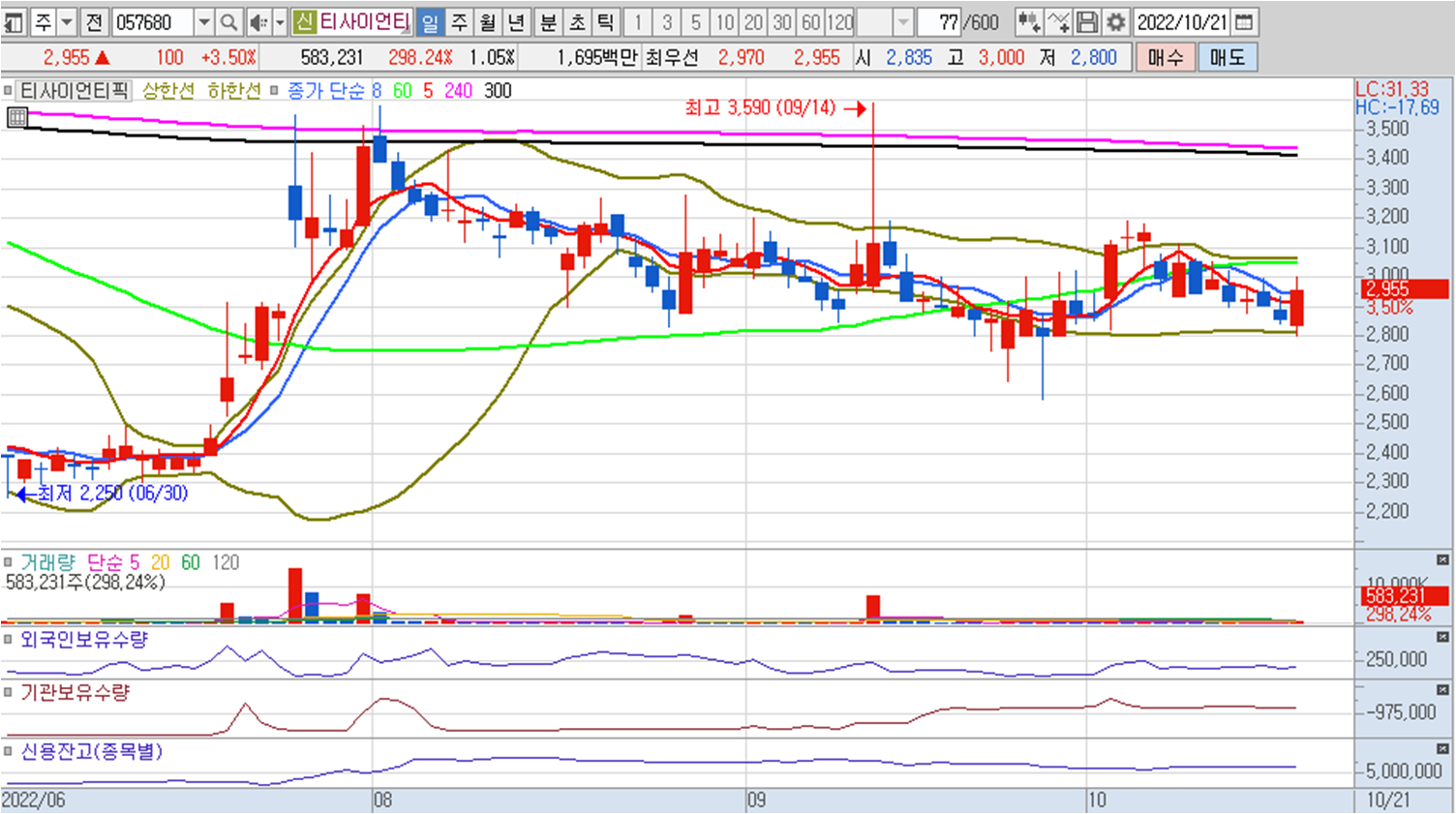The image size is (1456, 814).
Task: Click the 기관보유수량 panel label
Action: [75, 693]
